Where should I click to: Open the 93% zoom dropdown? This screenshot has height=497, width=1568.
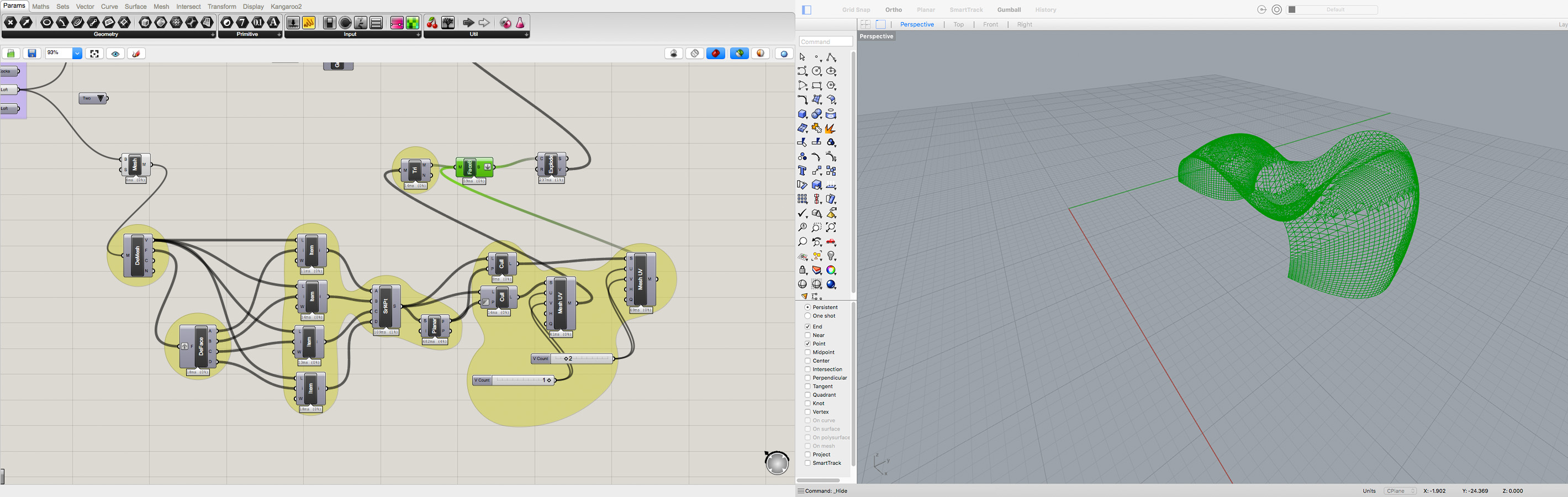pyautogui.click(x=77, y=54)
